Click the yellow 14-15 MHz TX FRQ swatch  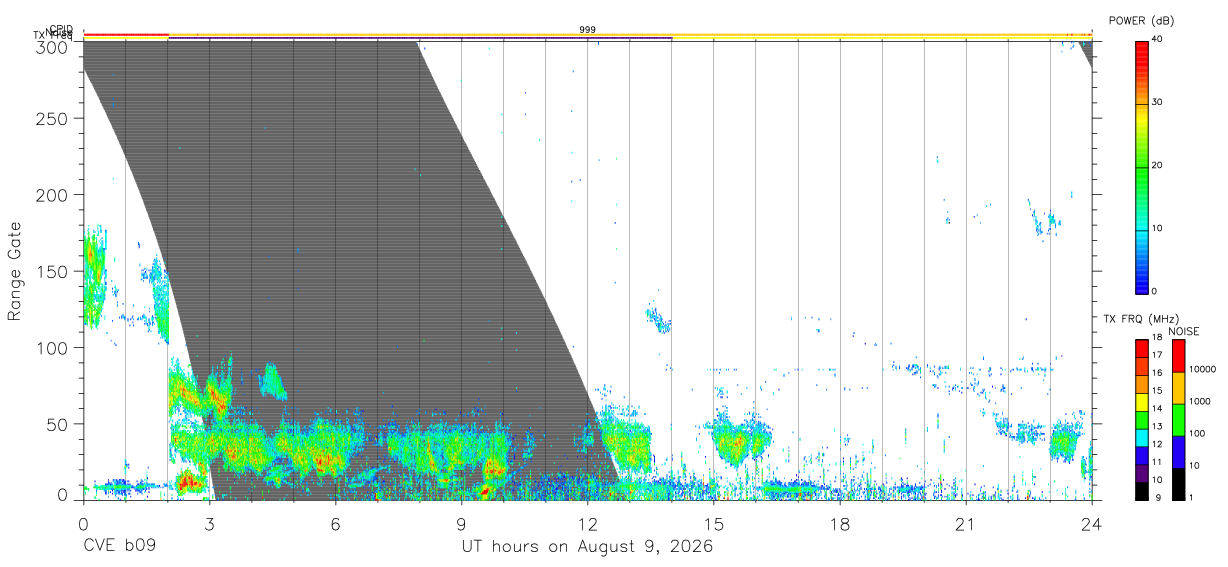click(1142, 400)
